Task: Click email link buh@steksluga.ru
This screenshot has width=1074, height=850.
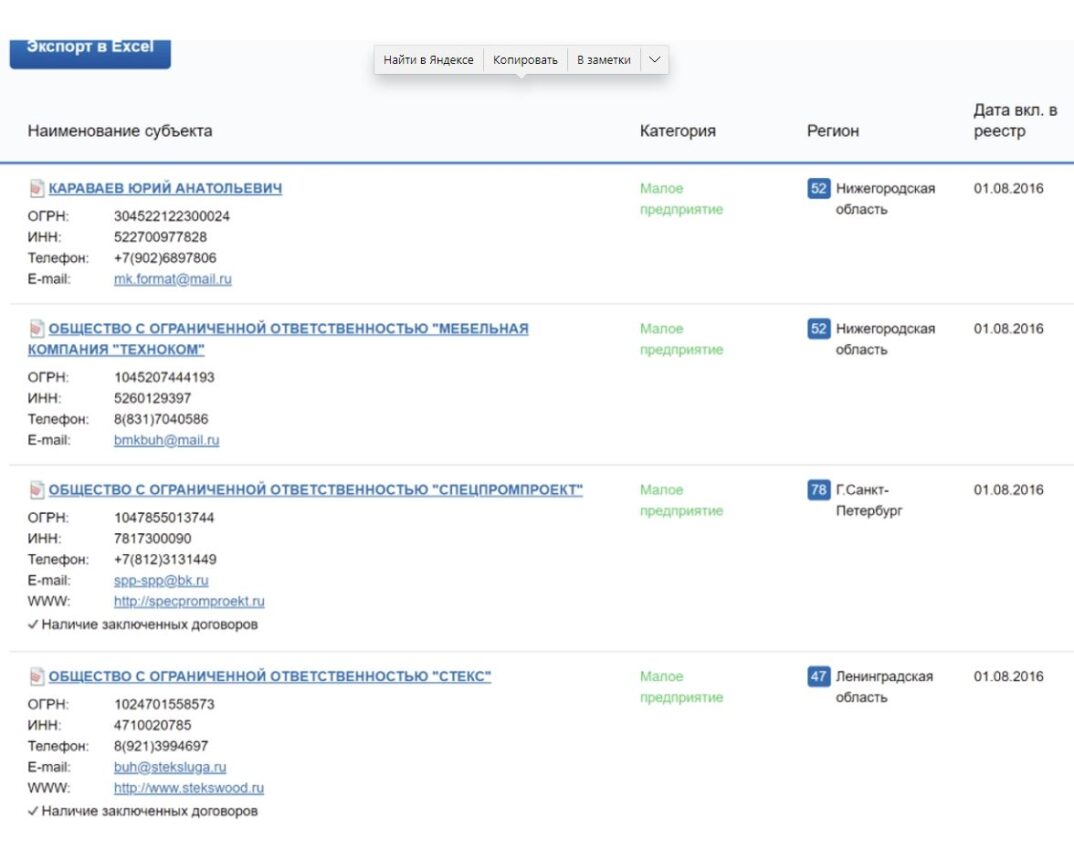Action: [170, 767]
